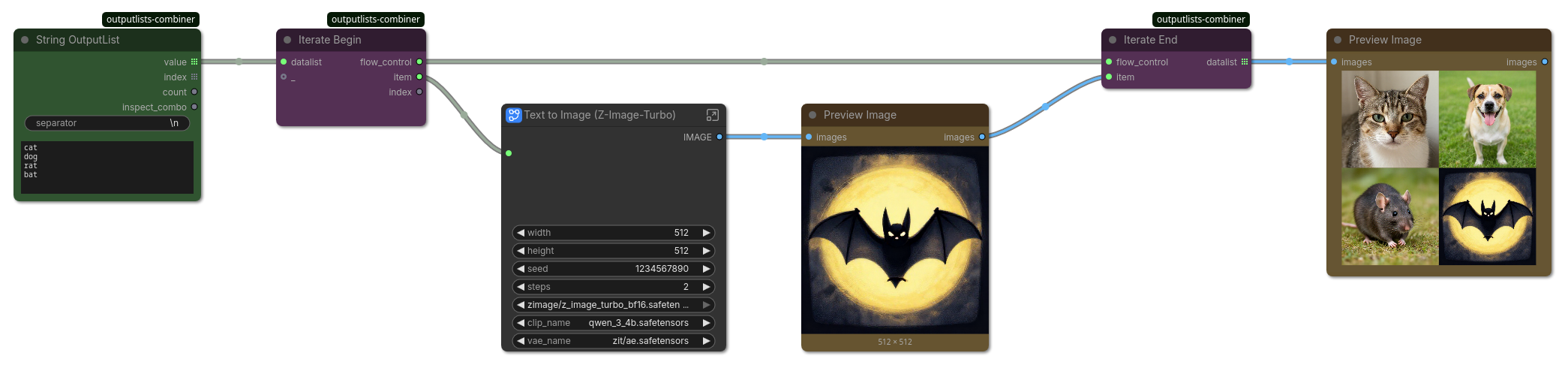Click the item output socket on Iterate Begin
The height and width of the screenshot is (368, 1568).
click(x=419, y=77)
